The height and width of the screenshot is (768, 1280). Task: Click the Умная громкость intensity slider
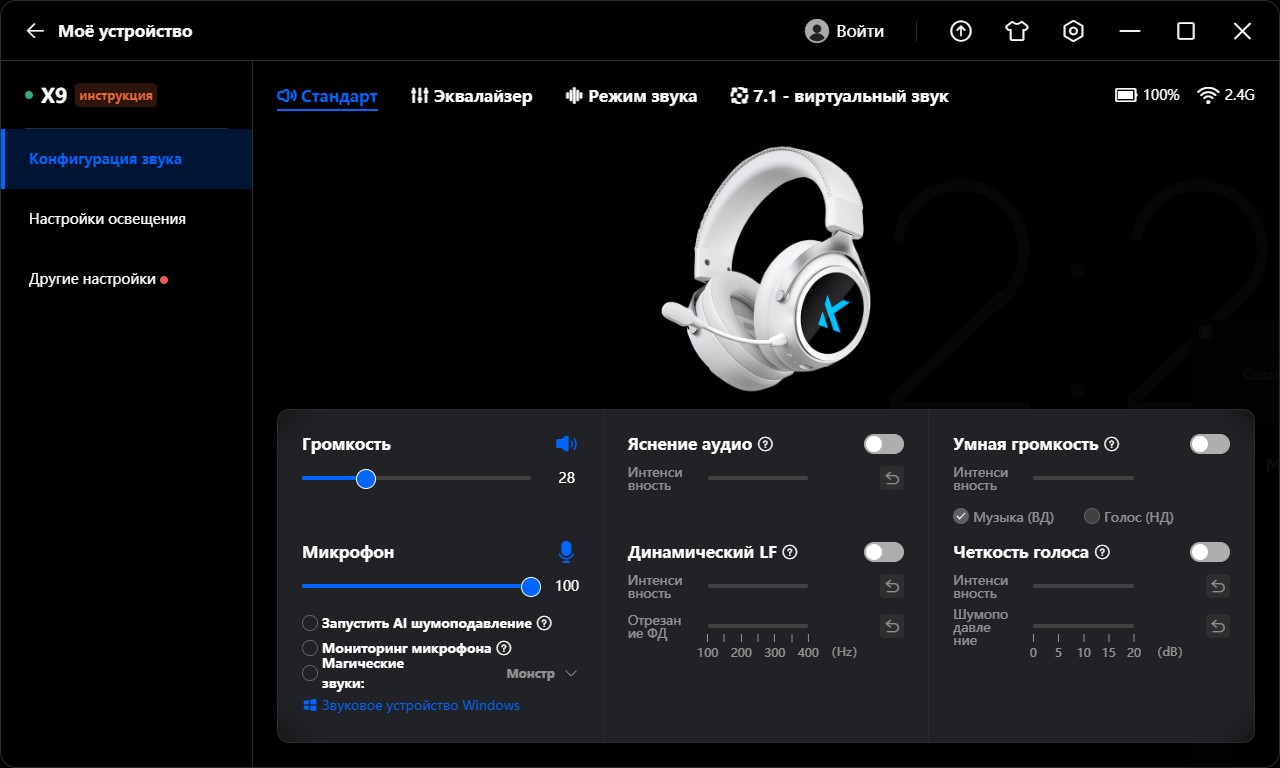point(1084,478)
